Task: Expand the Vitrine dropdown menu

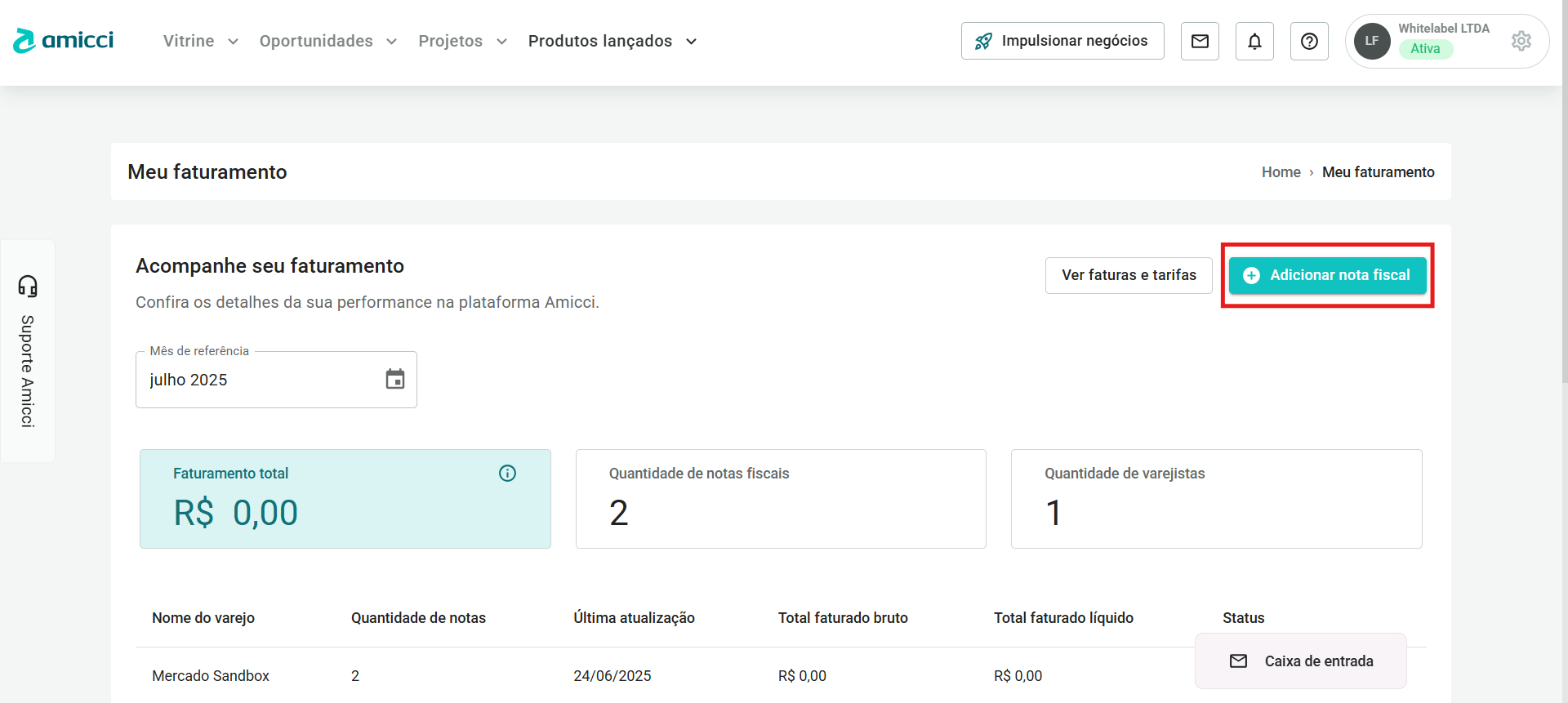Action: 200,41
